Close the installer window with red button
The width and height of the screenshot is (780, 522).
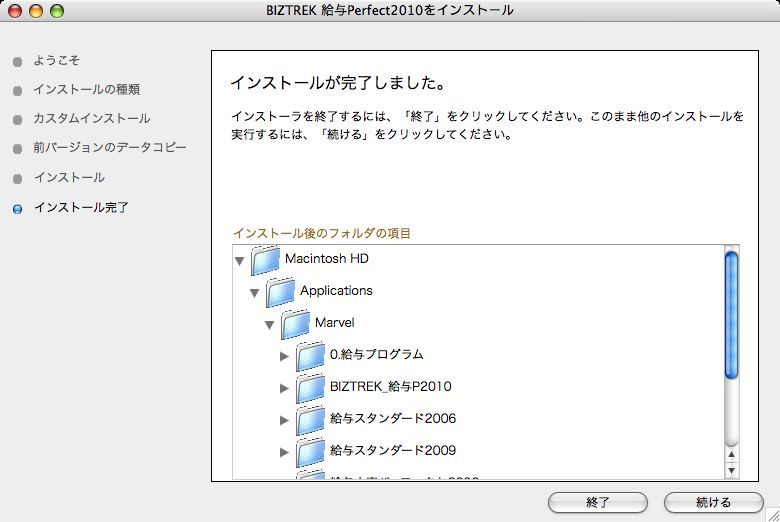(x=15, y=10)
